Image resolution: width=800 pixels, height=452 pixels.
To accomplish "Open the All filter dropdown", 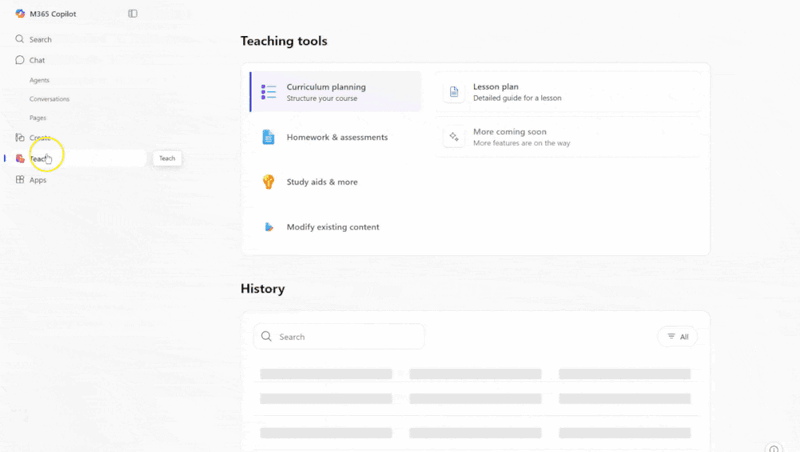I will (678, 336).
